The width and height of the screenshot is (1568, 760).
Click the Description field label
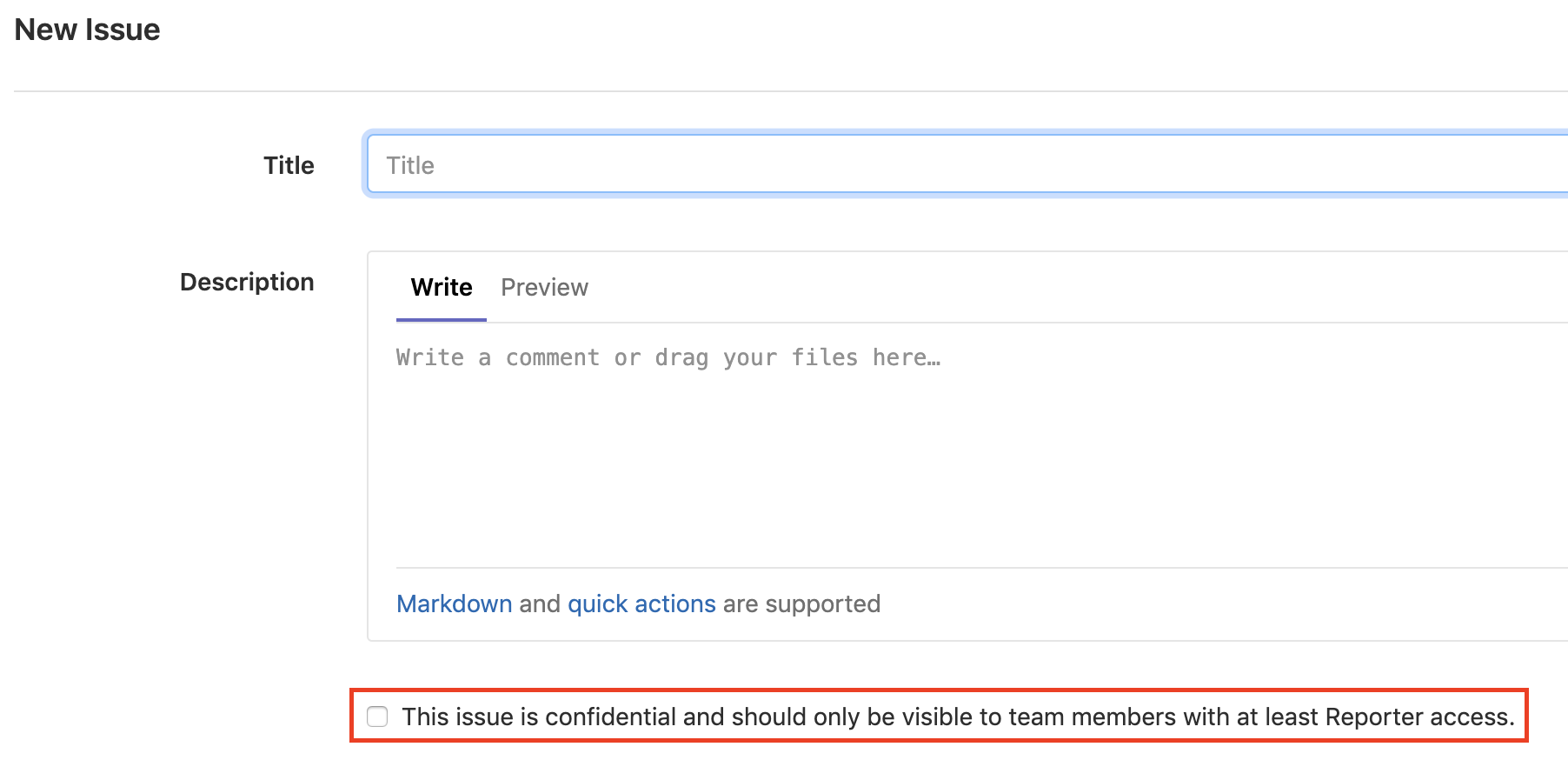(247, 282)
